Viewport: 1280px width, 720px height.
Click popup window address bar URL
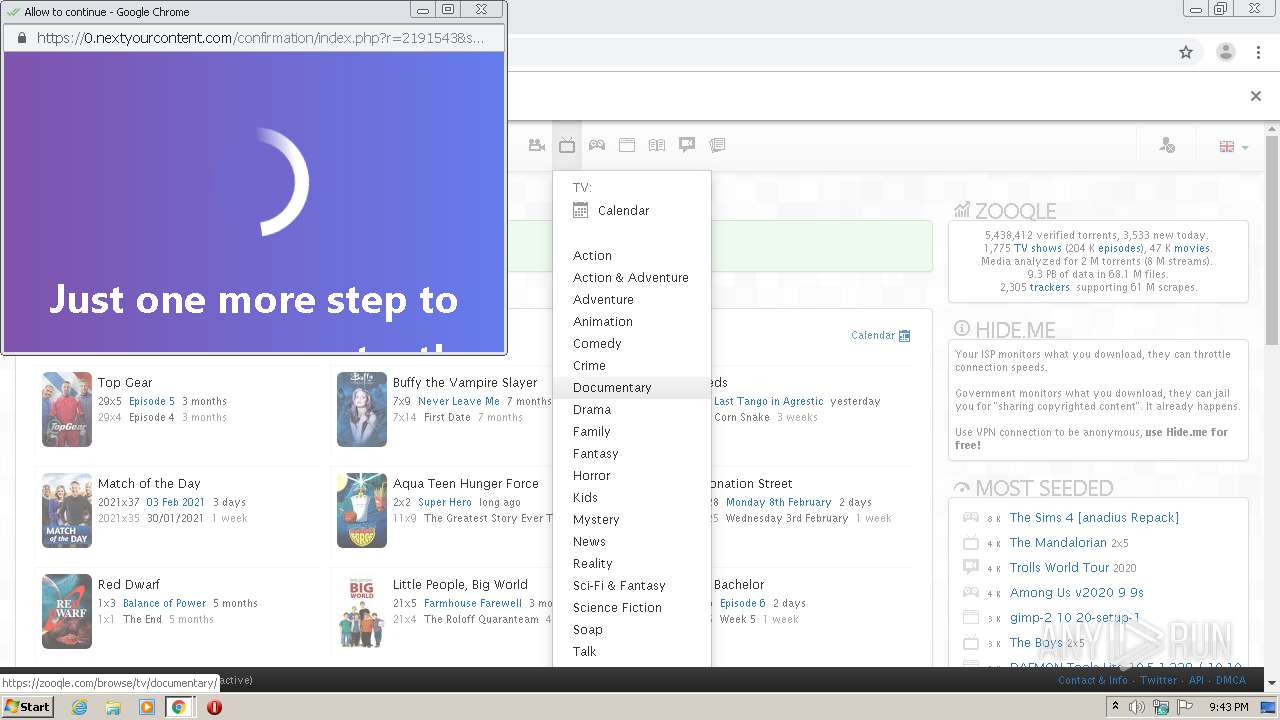click(260, 38)
